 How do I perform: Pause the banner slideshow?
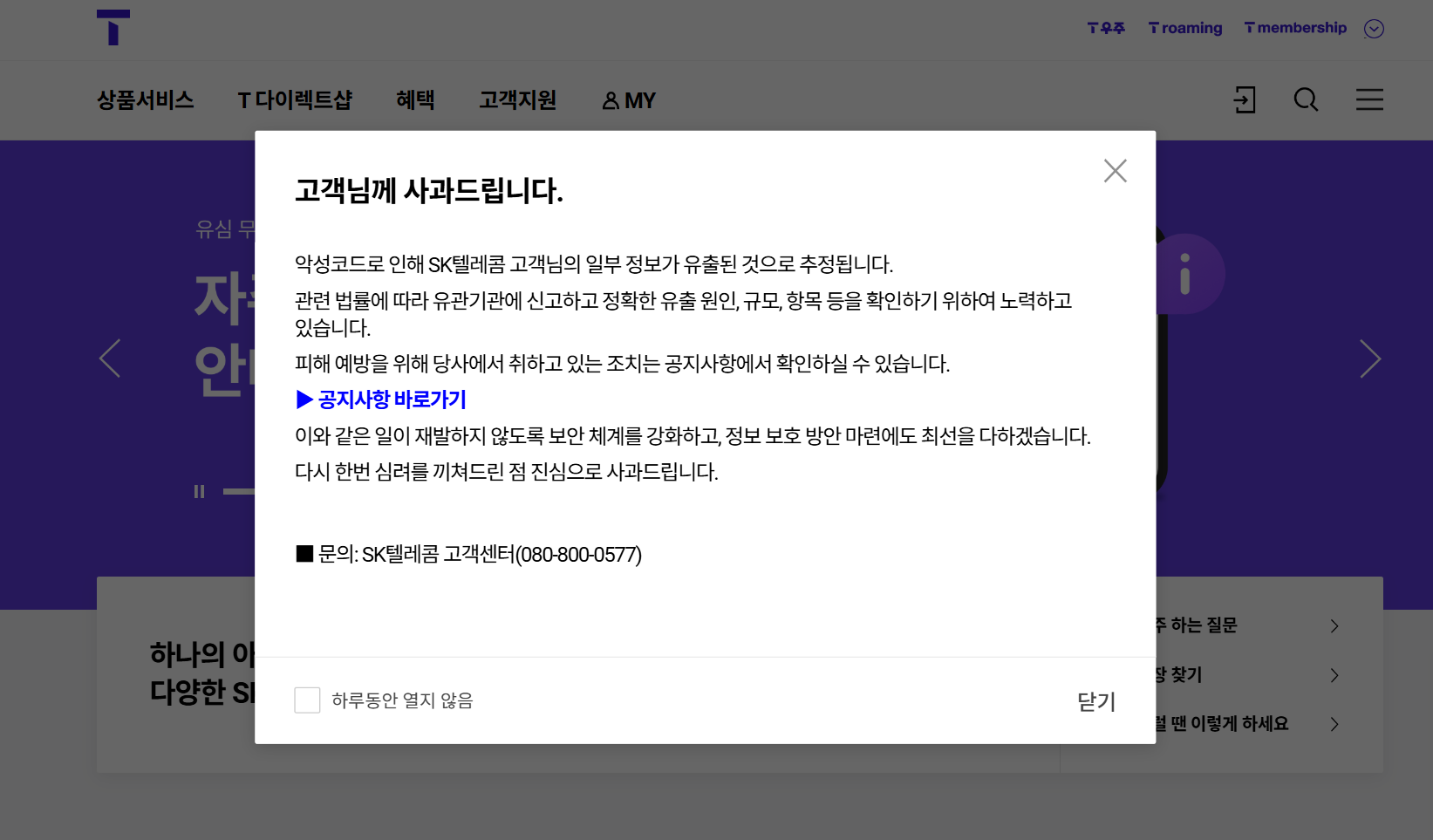point(199,492)
